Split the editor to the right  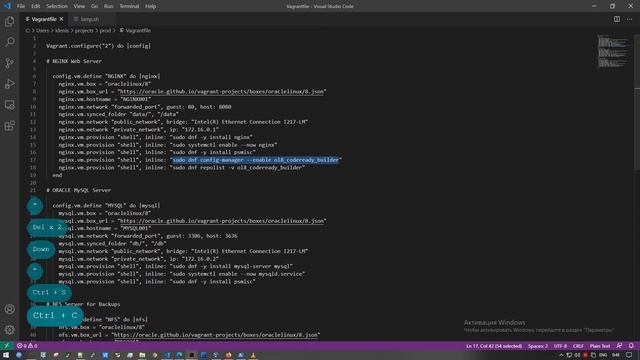pyautogui.click(x=617, y=19)
